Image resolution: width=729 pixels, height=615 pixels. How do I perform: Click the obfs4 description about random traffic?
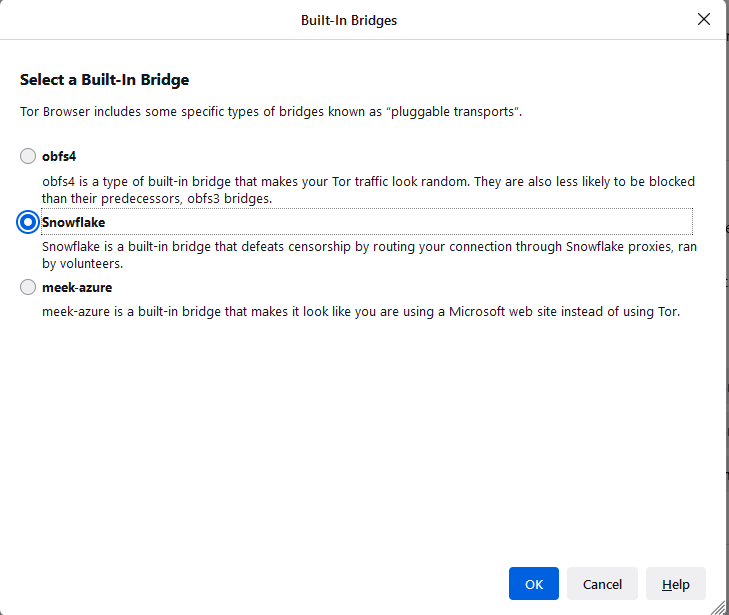point(368,190)
